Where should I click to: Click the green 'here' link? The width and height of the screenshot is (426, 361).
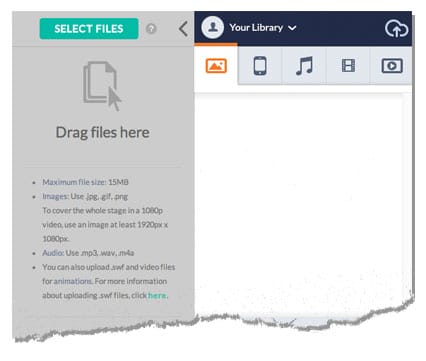[157, 295]
